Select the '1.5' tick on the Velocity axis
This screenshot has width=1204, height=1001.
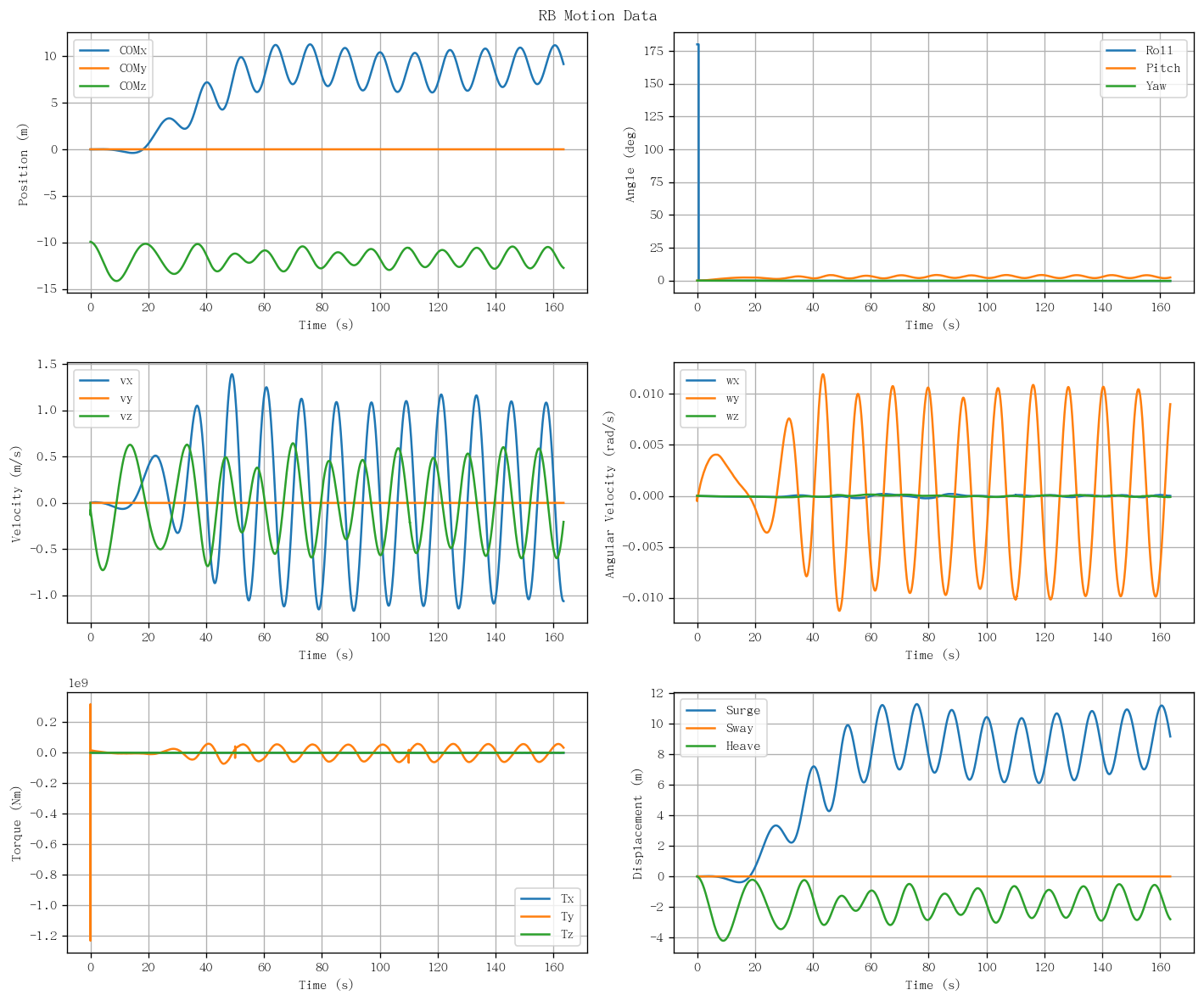[49, 365]
